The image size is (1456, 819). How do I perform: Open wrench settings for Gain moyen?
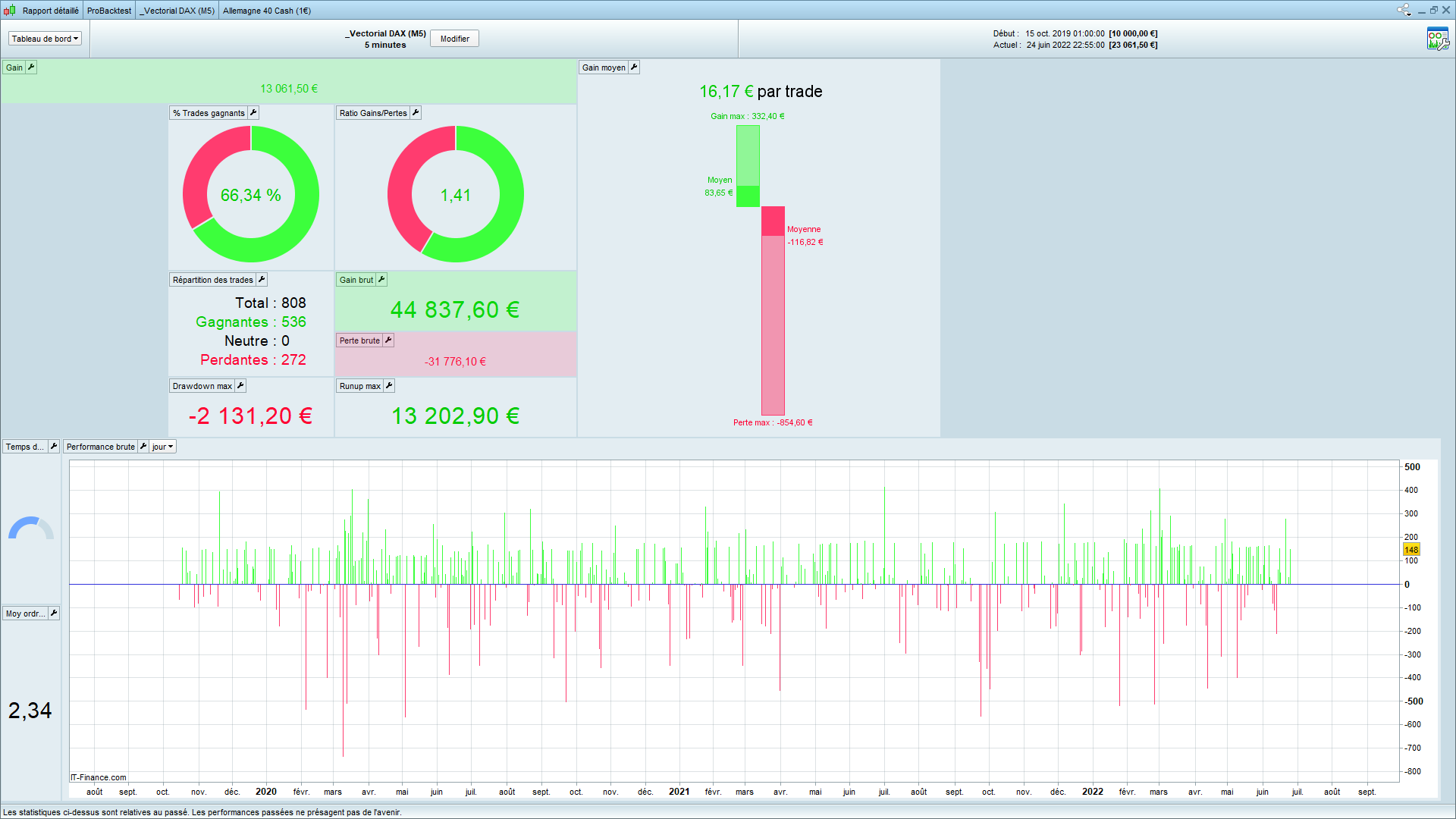coord(634,67)
